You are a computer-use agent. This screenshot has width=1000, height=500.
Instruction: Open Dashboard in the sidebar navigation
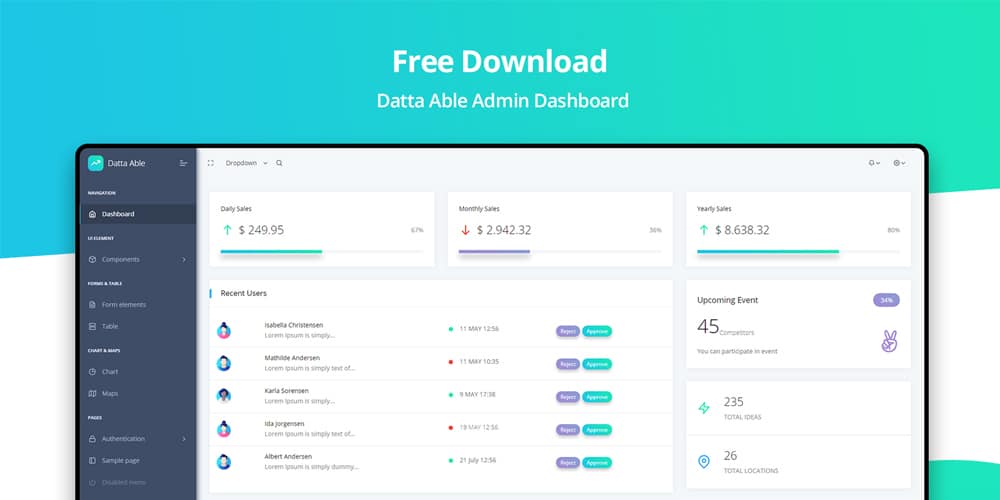pos(138,214)
